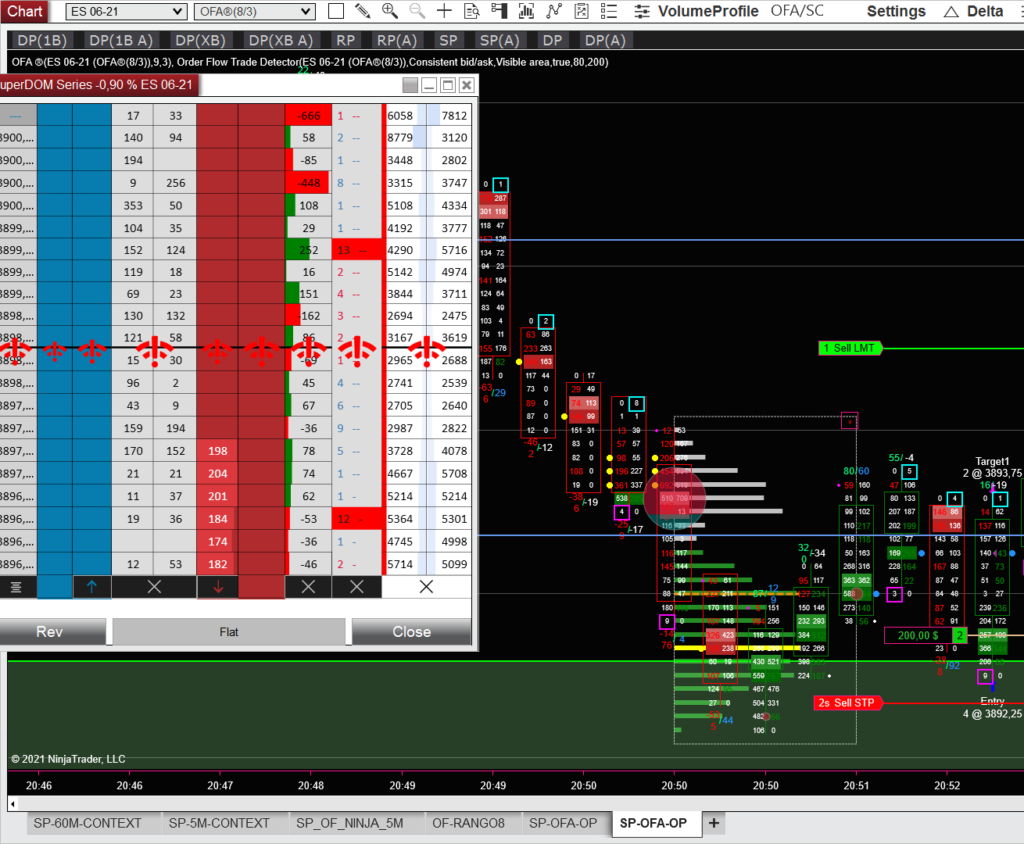Switch to the OF-RANGO8 tab
This screenshot has width=1024, height=844.
468,823
